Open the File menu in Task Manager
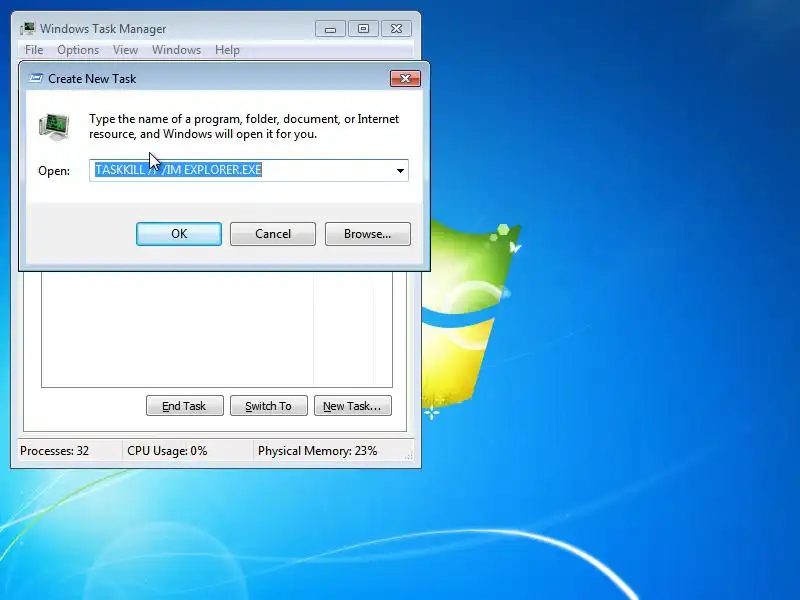This screenshot has height=600, width=800. point(34,50)
